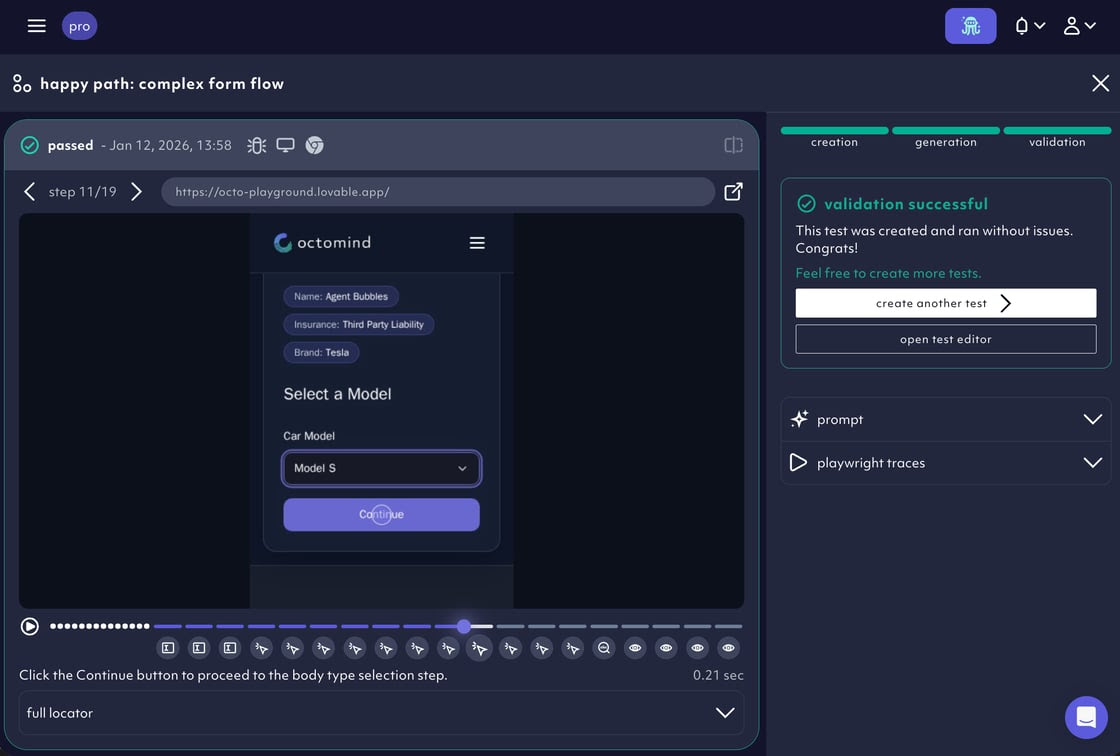Expand the full locator section
The height and width of the screenshot is (756, 1120).
click(x=381, y=712)
